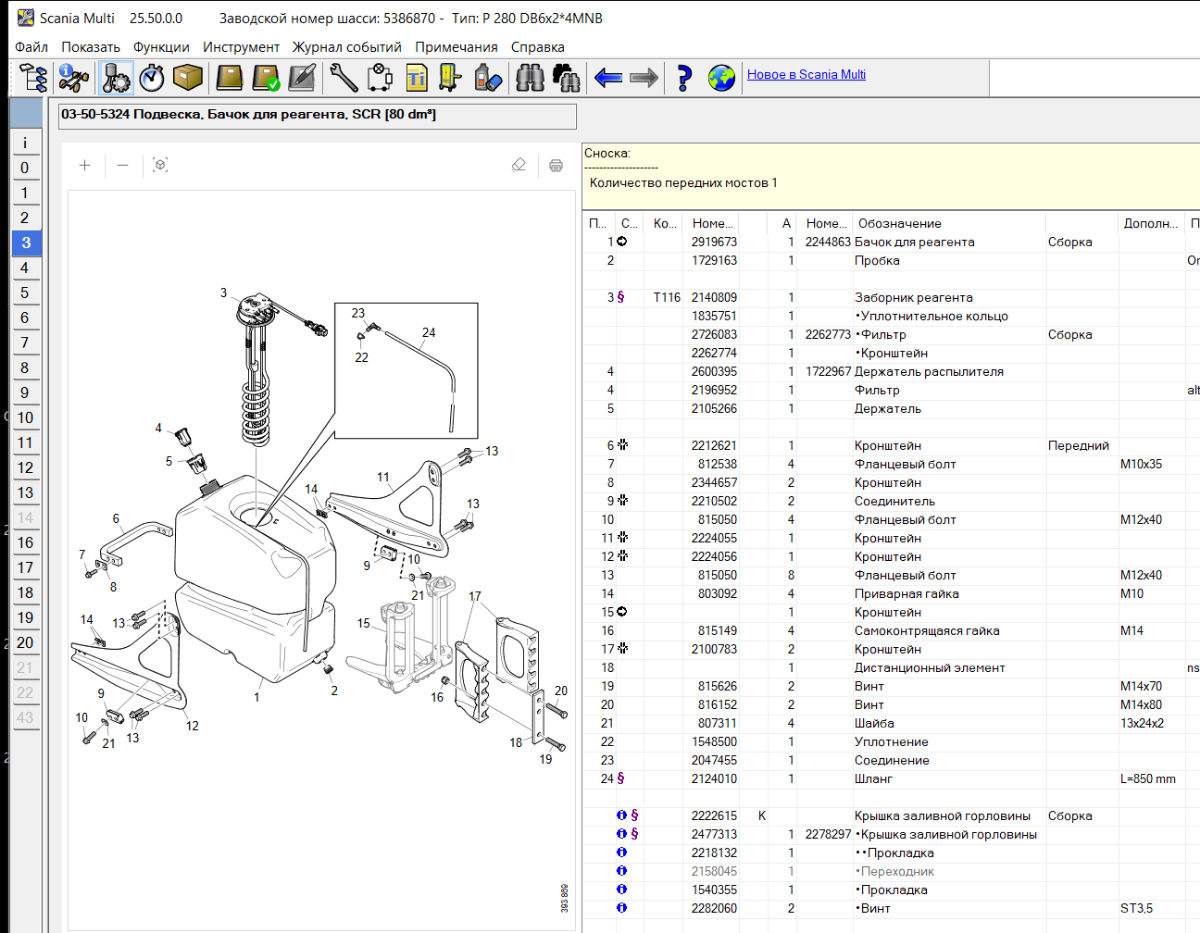
Task: Click the fit-to-view cube icon above diagram
Action: [x=160, y=165]
